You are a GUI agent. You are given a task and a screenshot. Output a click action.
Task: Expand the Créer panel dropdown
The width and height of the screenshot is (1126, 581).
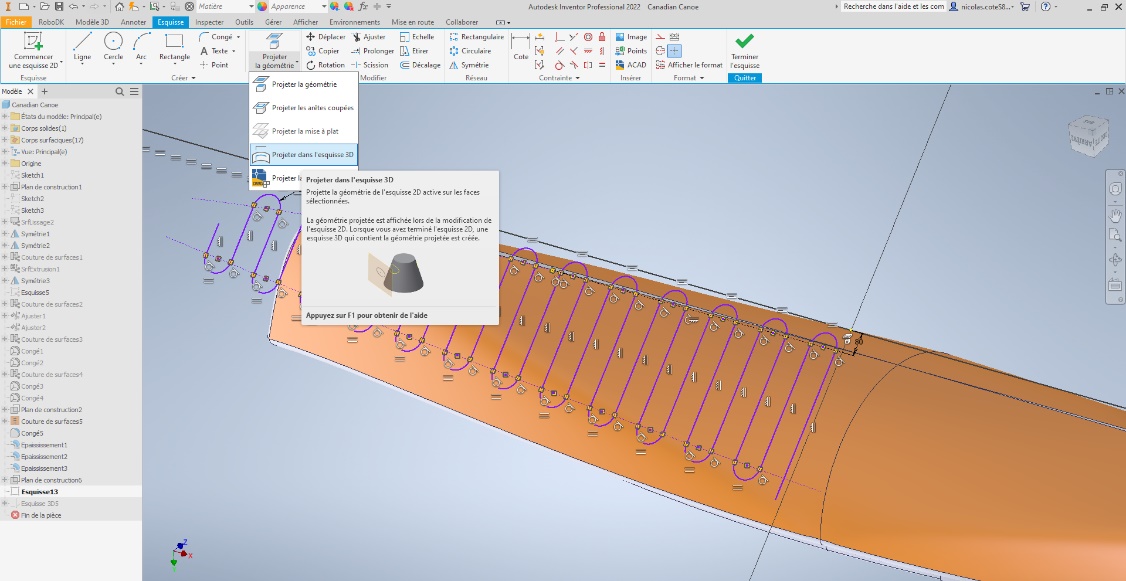(184, 78)
